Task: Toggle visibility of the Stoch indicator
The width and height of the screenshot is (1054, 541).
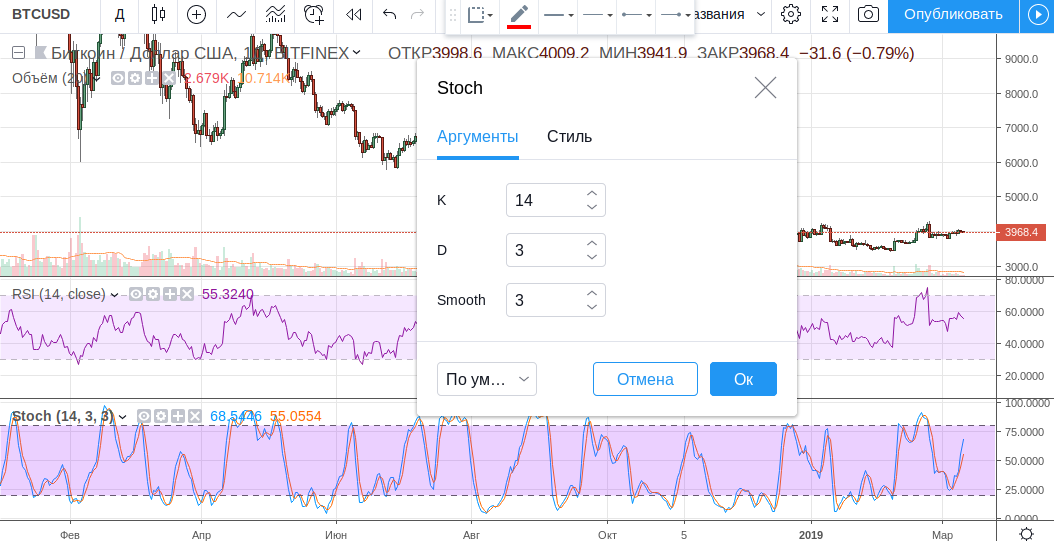Action: pyautogui.click(x=145, y=416)
